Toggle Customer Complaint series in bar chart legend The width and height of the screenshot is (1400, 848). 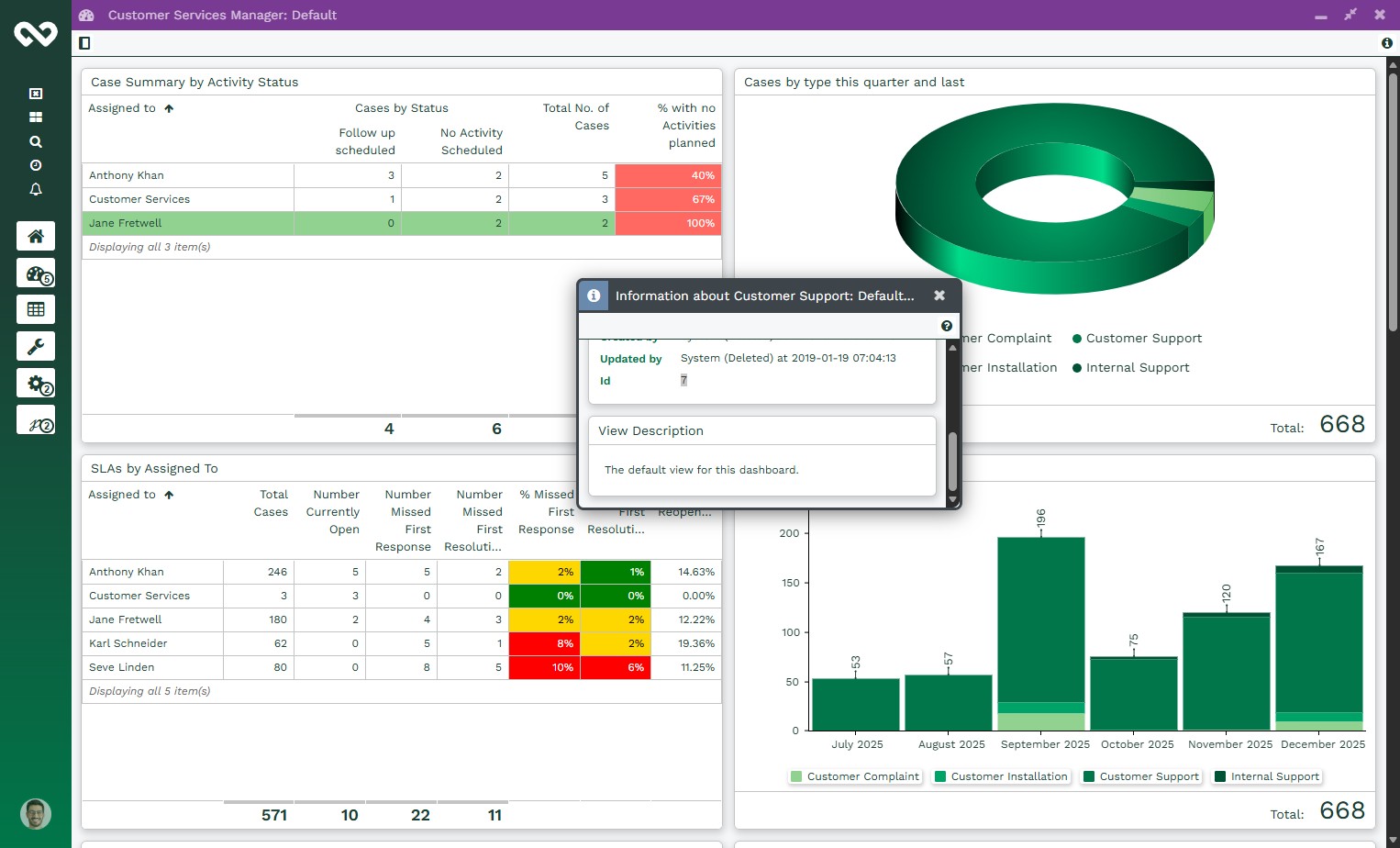click(854, 776)
